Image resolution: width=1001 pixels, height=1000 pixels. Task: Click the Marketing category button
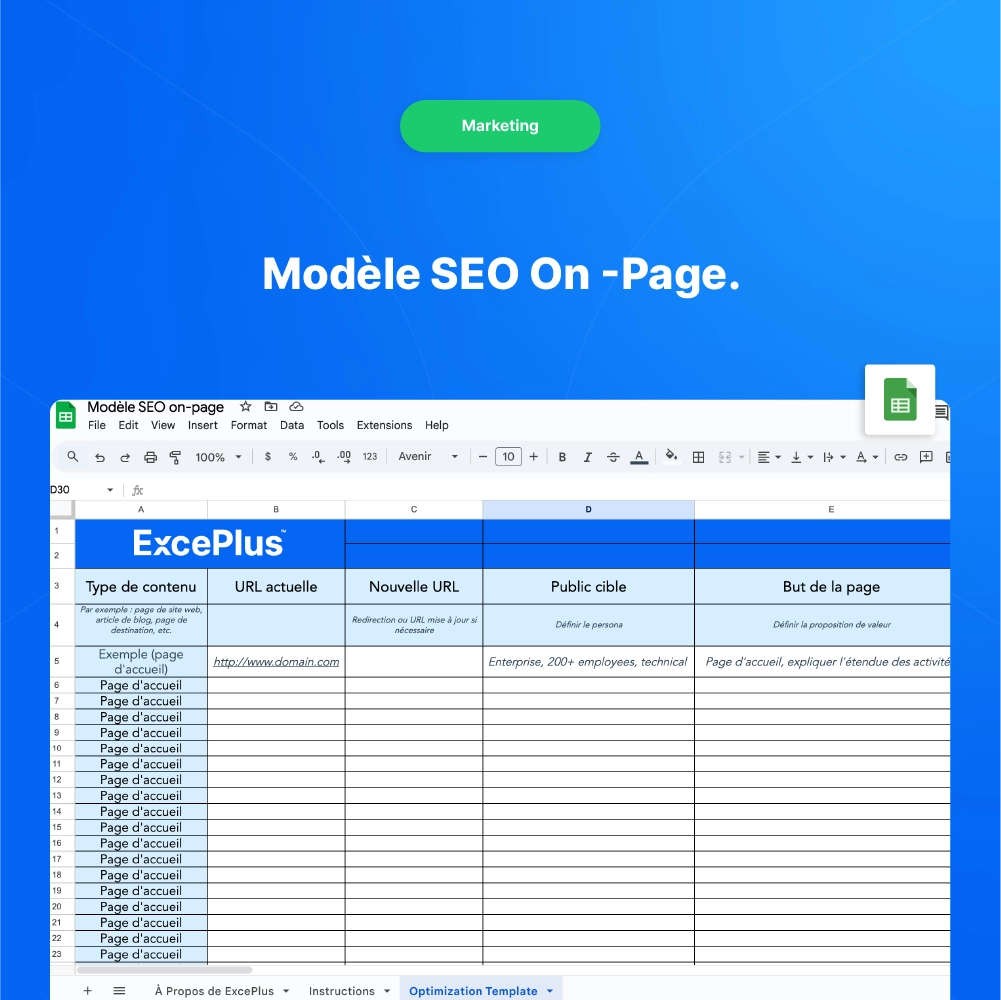[x=500, y=126]
